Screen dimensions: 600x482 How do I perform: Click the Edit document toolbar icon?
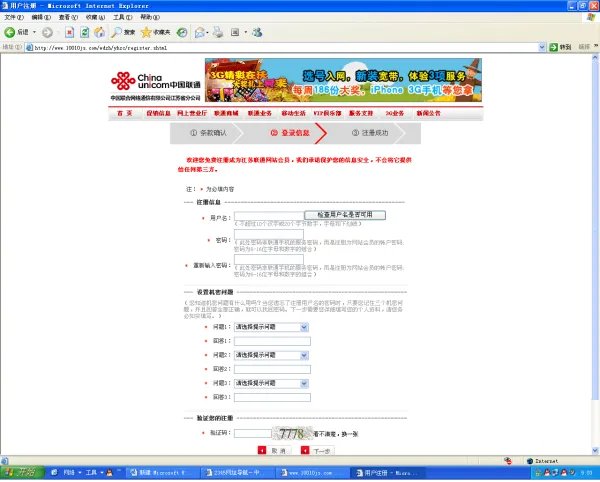(x=235, y=33)
